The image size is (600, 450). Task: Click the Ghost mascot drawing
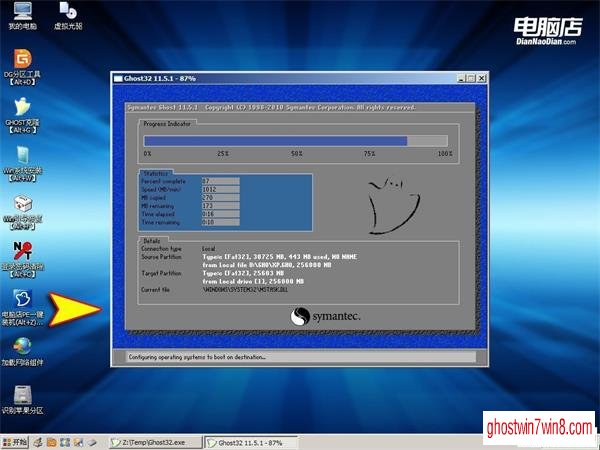pyautogui.click(x=394, y=205)
